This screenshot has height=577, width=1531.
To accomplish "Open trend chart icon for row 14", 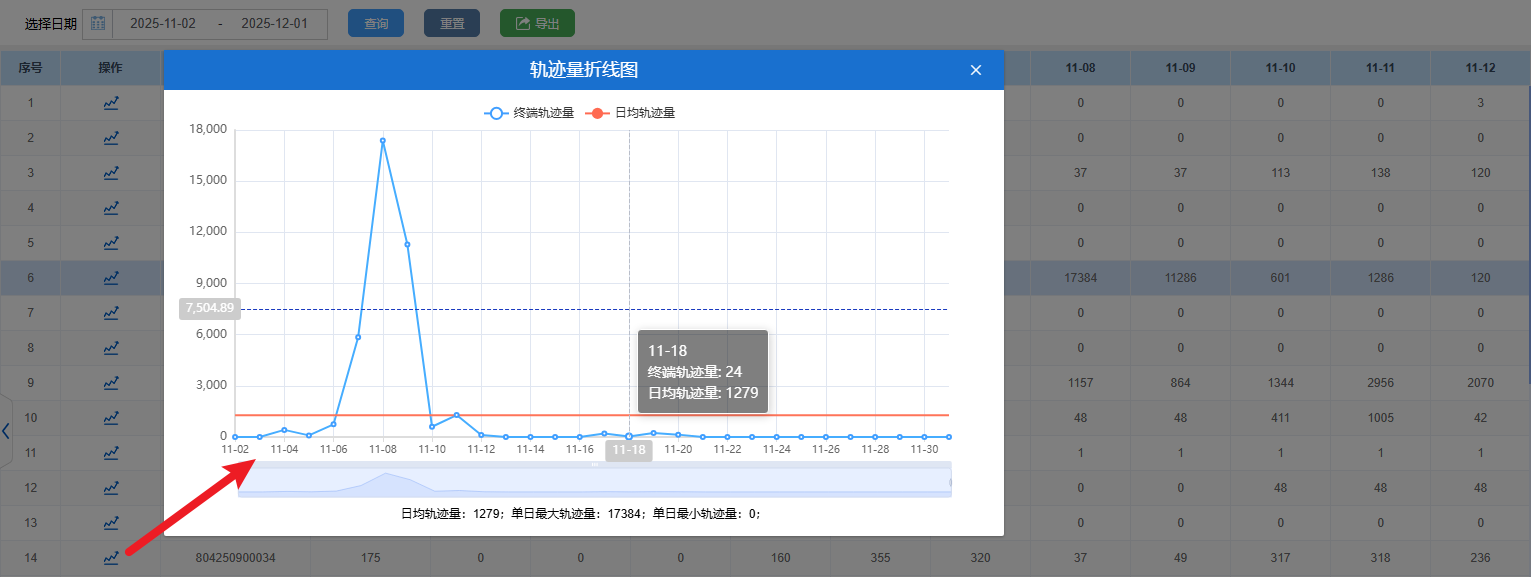I will pos(111,558).
